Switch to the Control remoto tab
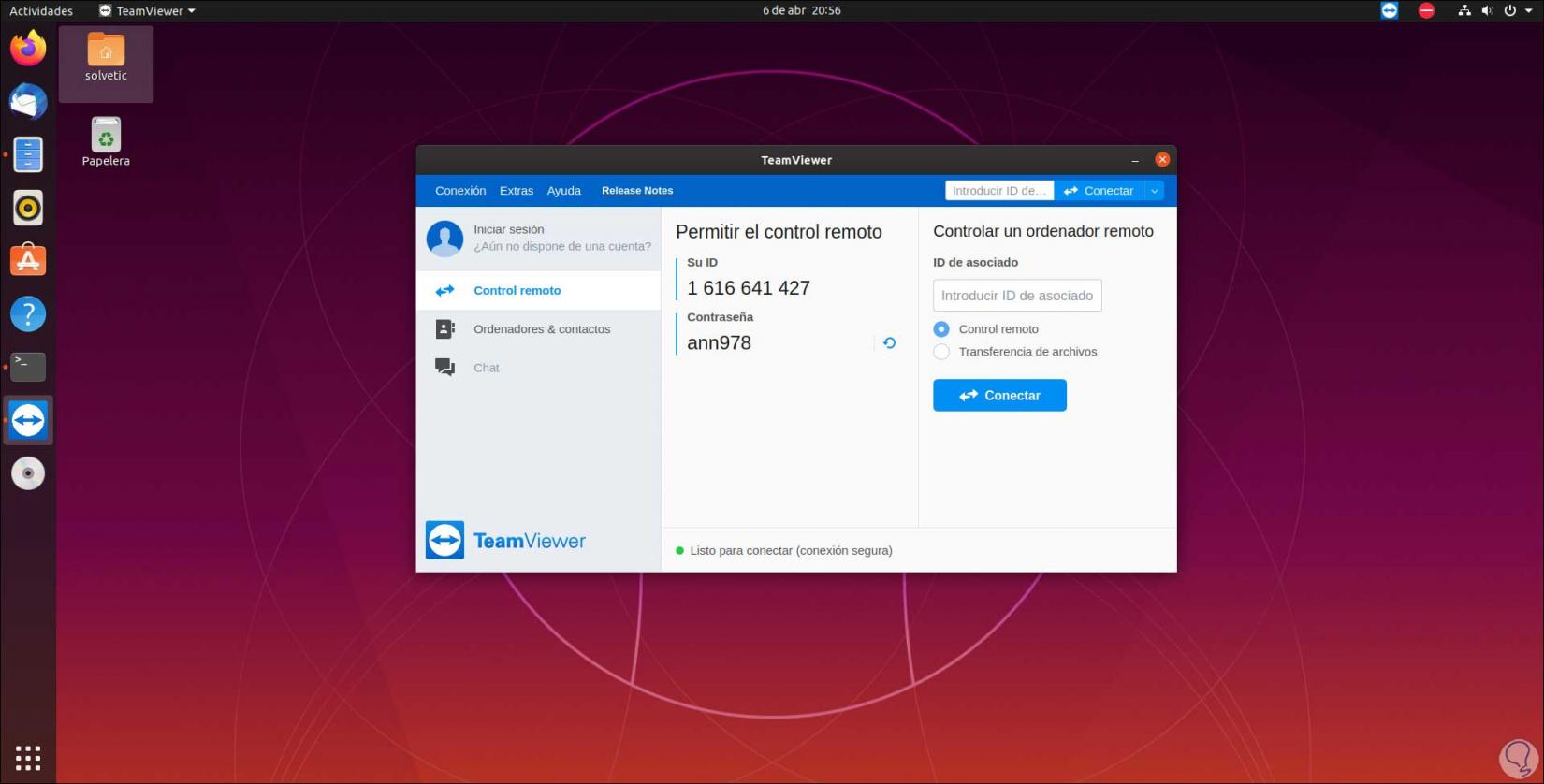The image size is (1544, 784). [539, 291]
